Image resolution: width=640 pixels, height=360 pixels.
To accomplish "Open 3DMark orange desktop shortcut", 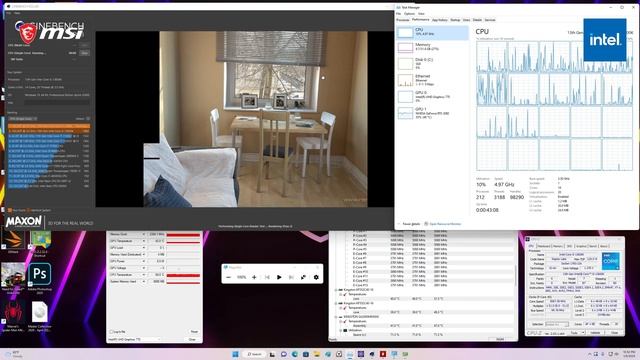I will (13, 242).
